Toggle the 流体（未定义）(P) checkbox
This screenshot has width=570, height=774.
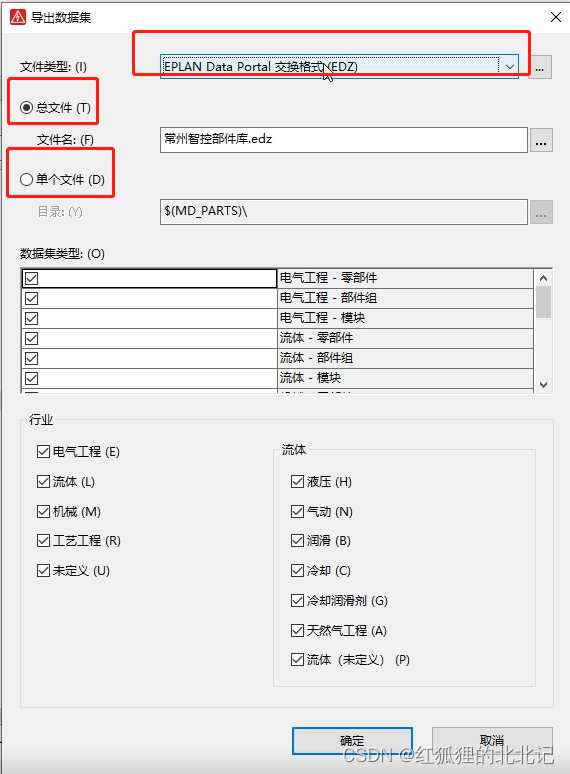[298, 659]
